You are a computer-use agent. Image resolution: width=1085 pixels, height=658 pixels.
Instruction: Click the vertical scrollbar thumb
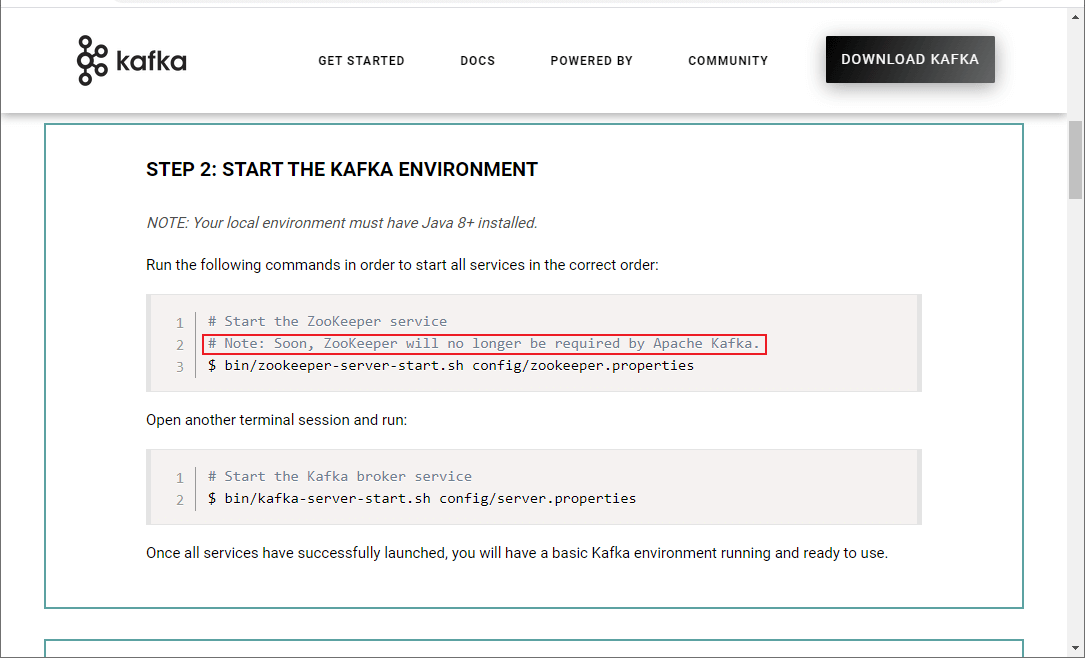click(1075, 160)
